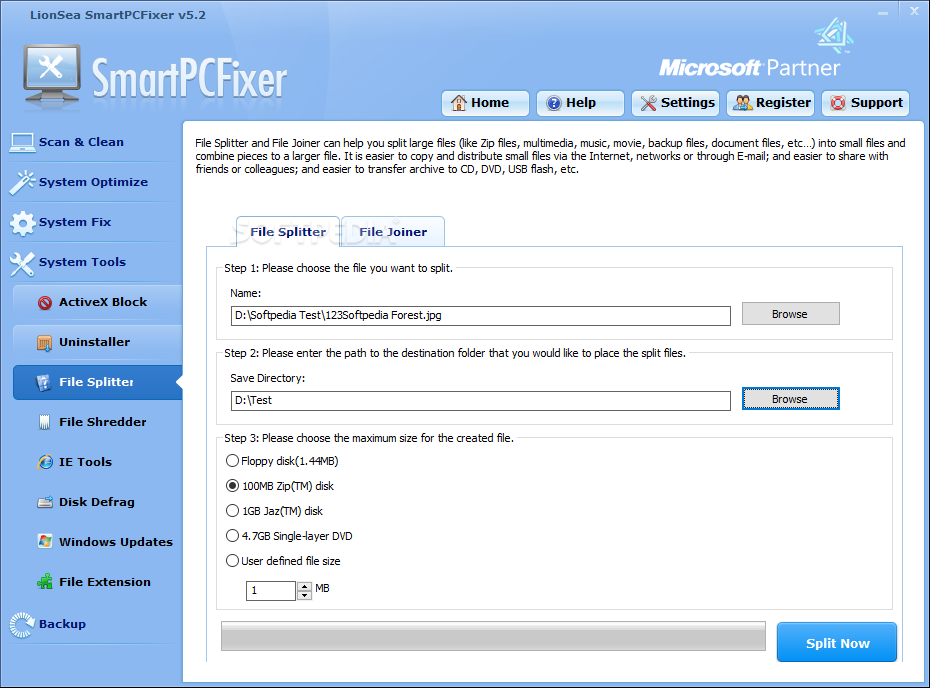Click the Help question mark icon
Image resolution: width=930 pixels, height=688 pixels.
[x=553, y=103]
